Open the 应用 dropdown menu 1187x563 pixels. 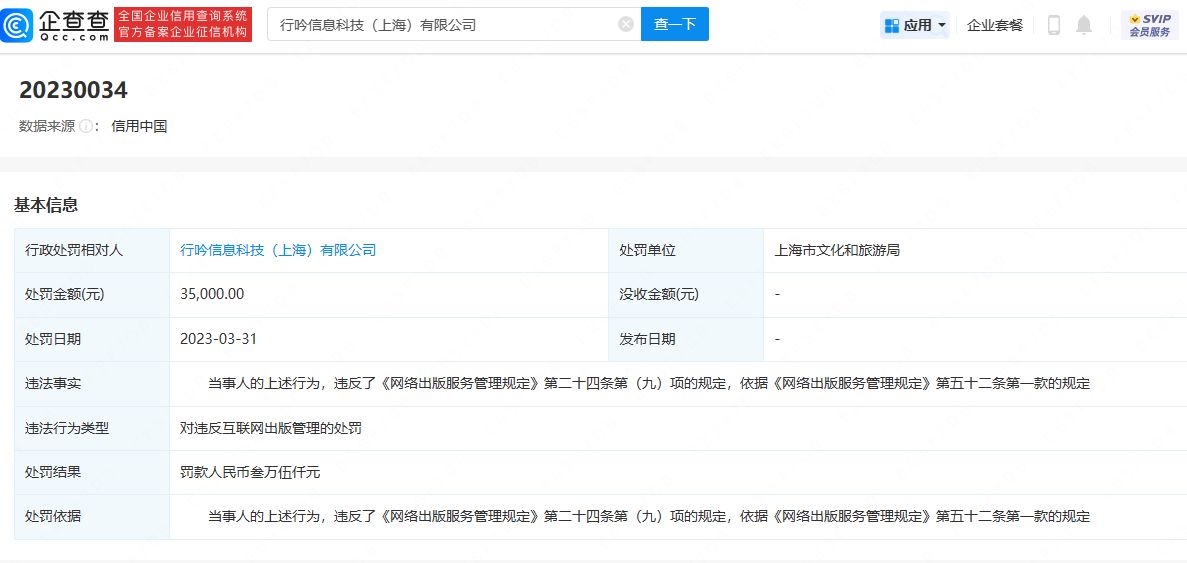pyautogui.click(x=915, y=25)
